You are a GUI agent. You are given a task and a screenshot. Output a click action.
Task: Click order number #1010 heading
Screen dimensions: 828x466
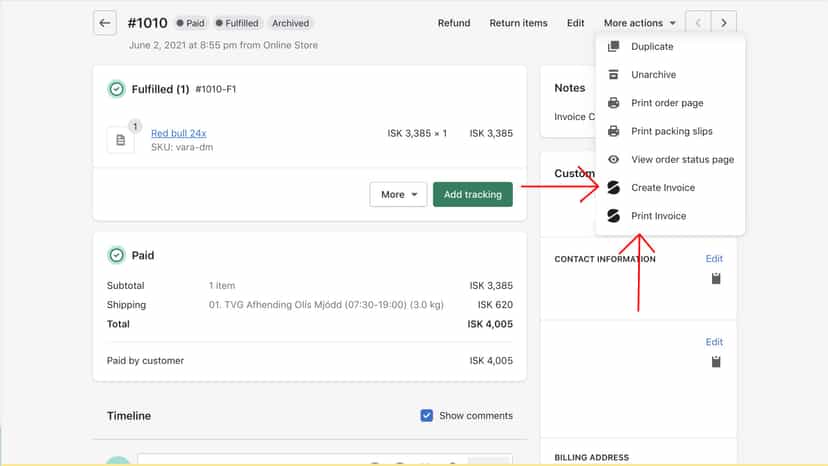[x=147, y=23]
